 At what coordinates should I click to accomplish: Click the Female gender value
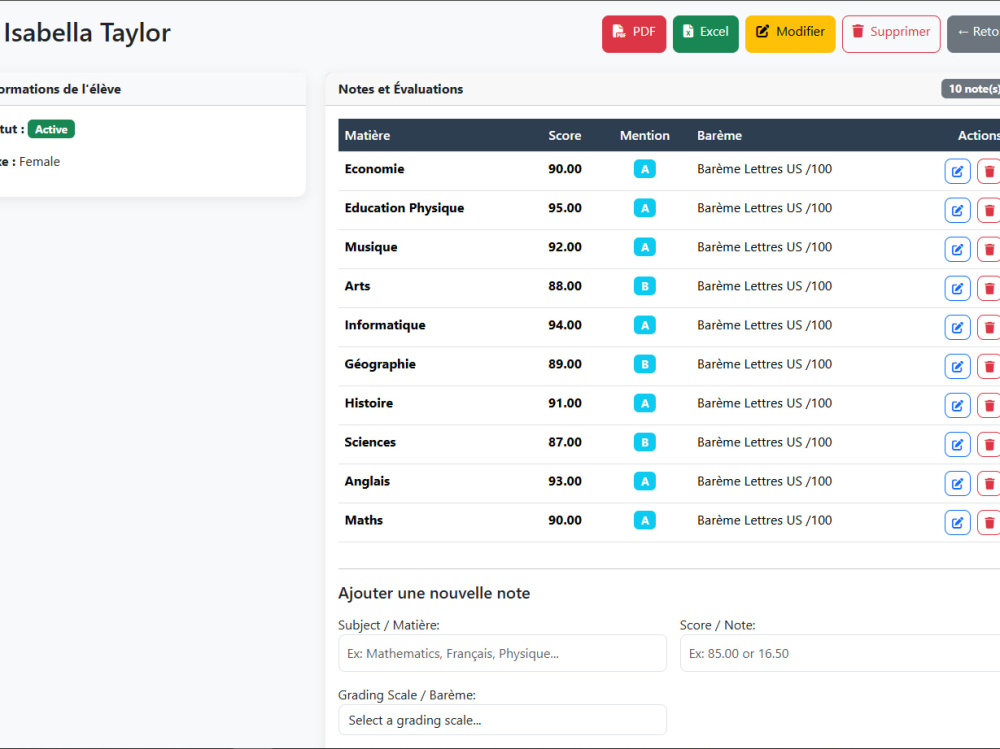click(x=40, y=161)
